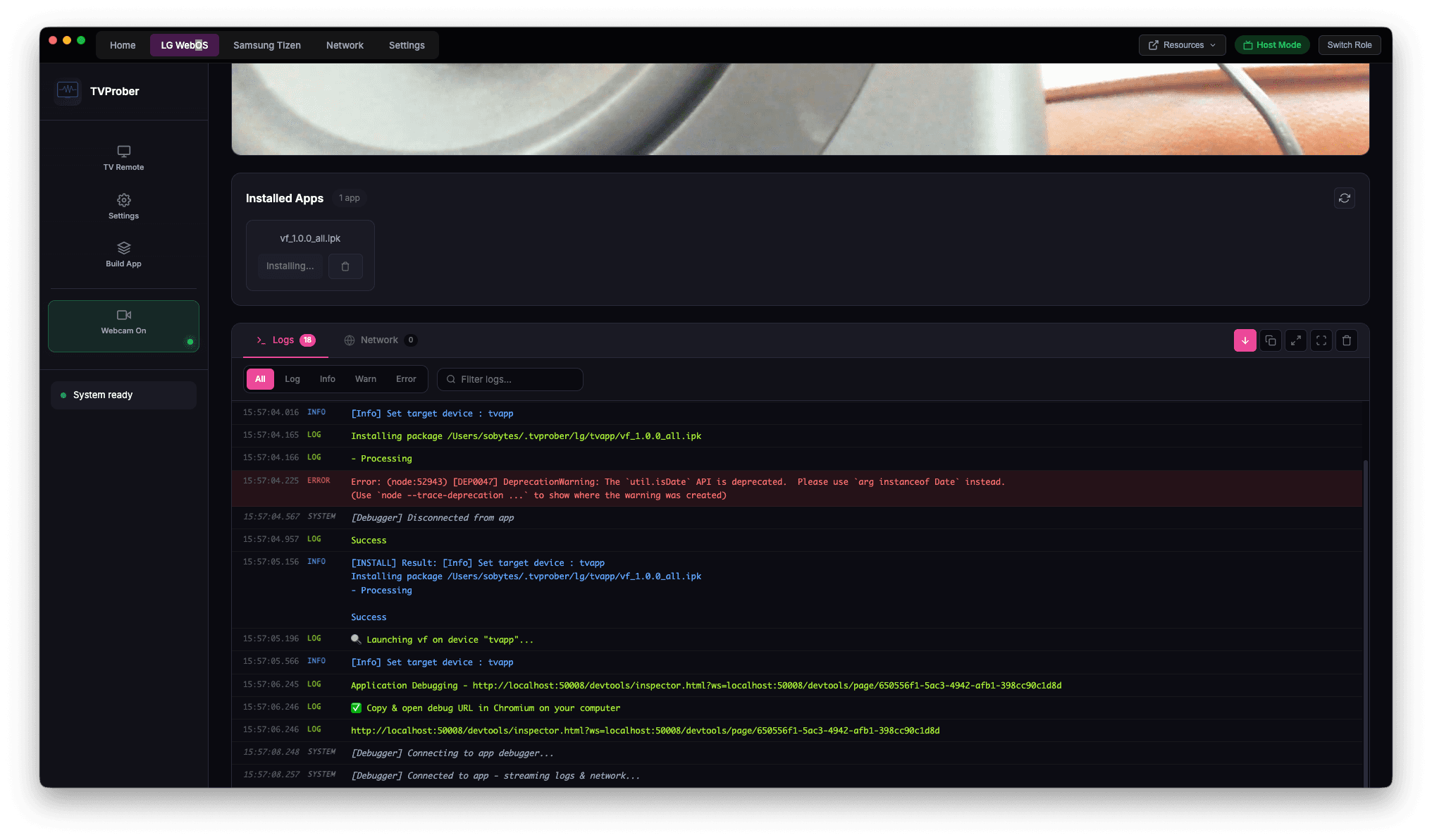Switch to the Network tab in logs
Viewport: 1432px width, 840px height.
pyautogui.click(x=381, y=340)
